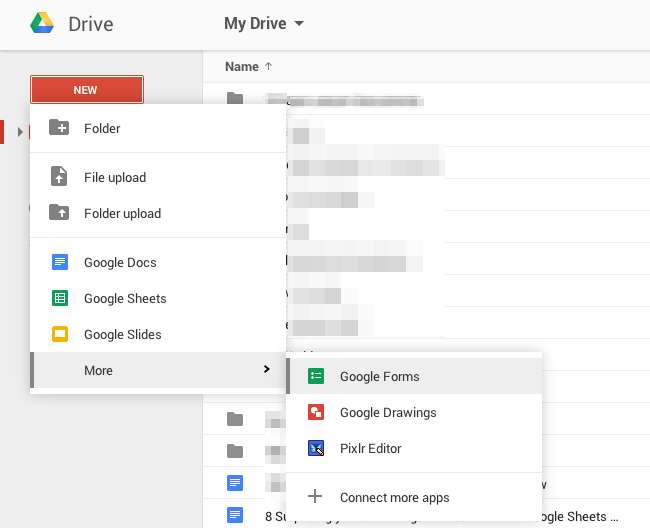Open the bottom document starting with "8 Sup"

point(300,516)
